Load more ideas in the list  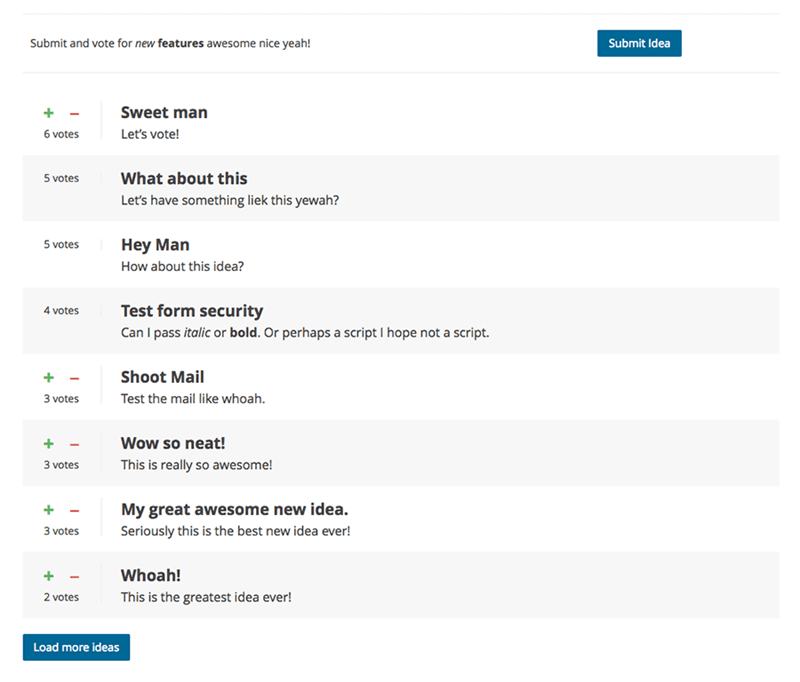pos(76,647)
